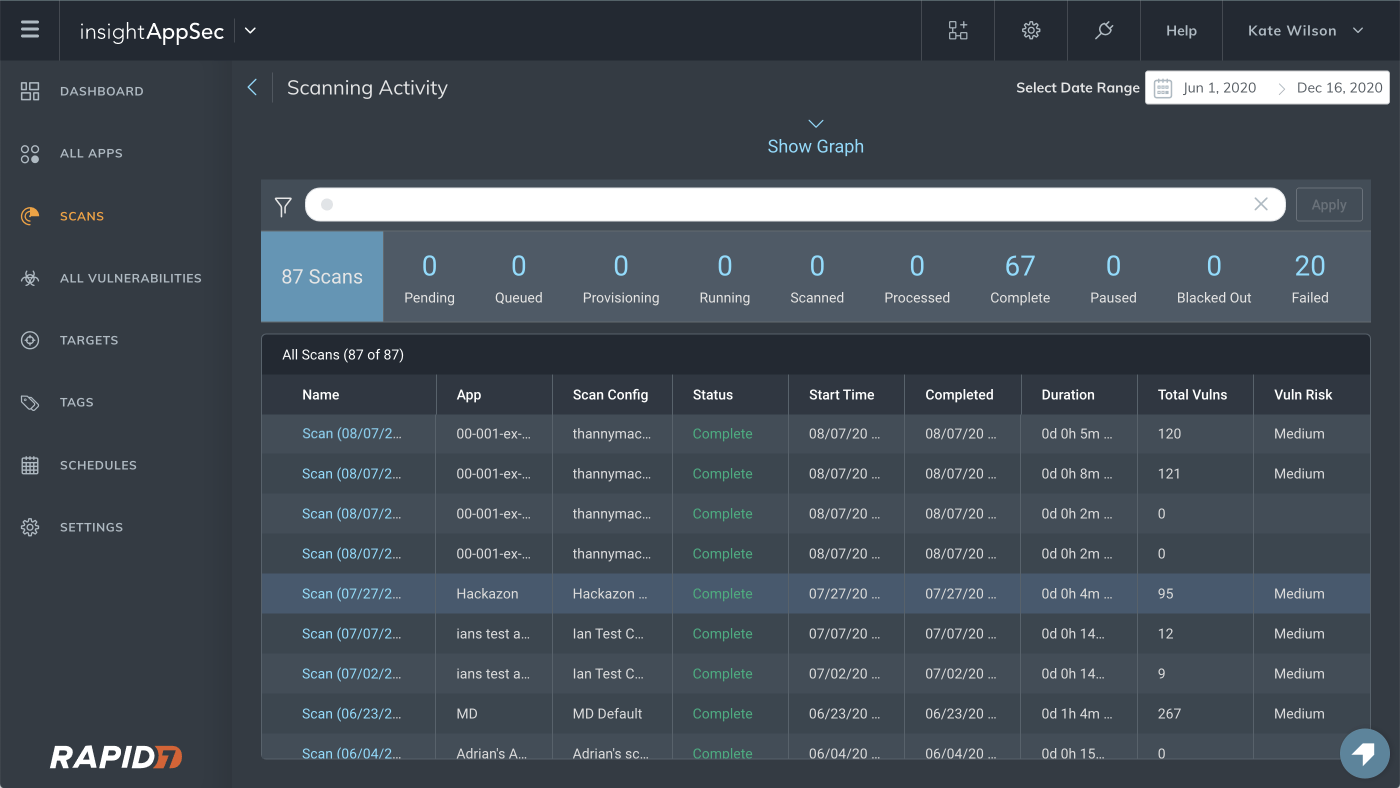Image resolution: width=1400 pixels, height=788 pixels.
Task: Open the scan link with 121 vulns
Action: point(351,474)
